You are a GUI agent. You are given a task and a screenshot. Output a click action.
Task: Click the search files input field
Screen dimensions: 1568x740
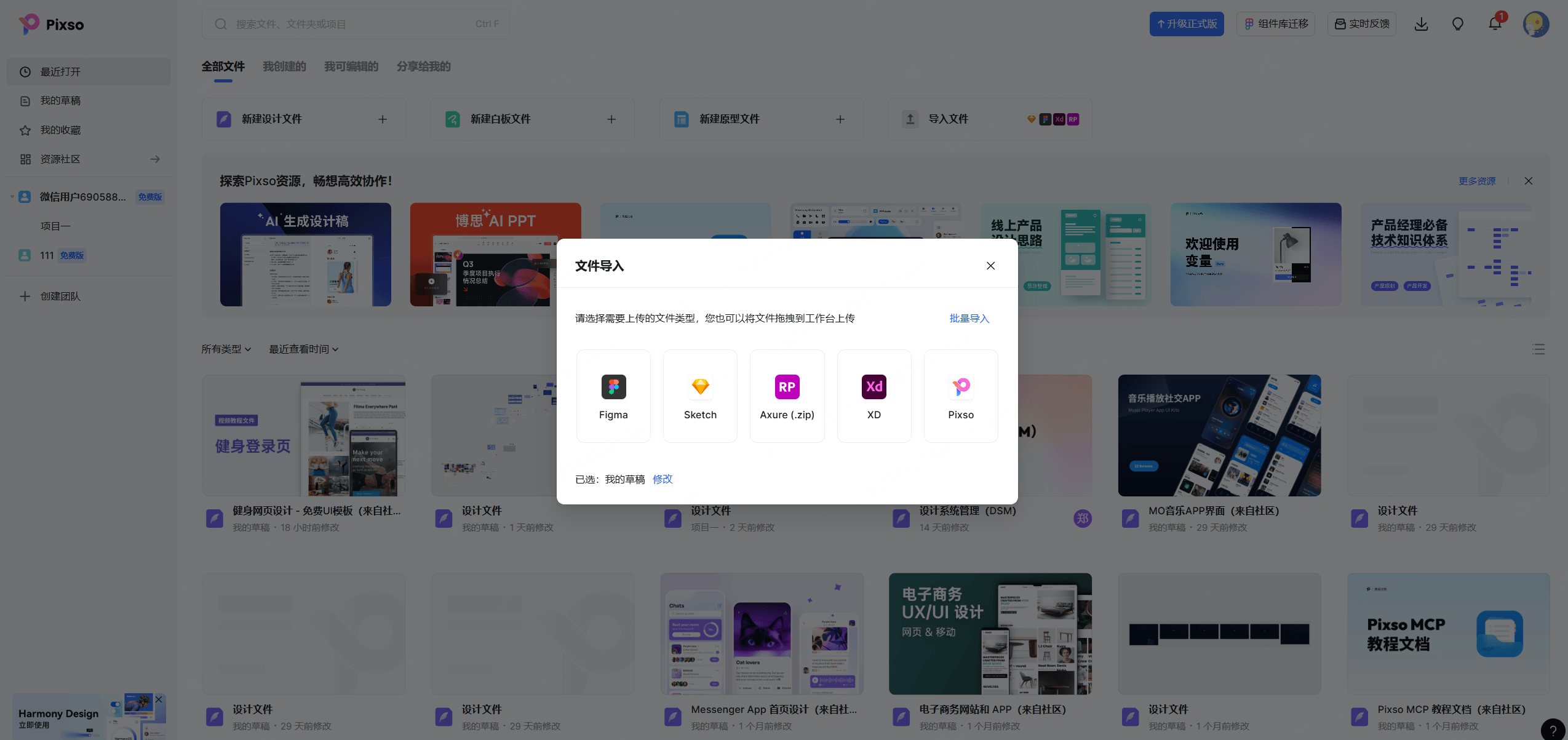tap(355, 24)
